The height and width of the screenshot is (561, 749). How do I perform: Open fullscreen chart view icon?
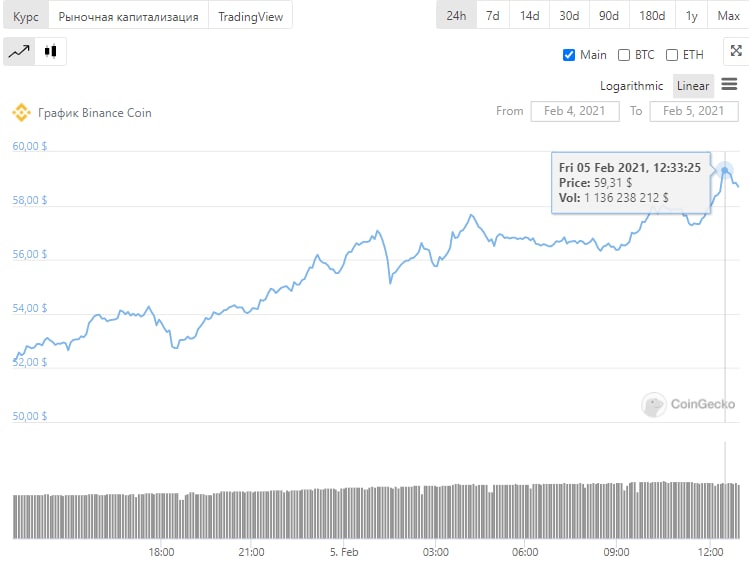pyautogui.click(x=736, y=51)
